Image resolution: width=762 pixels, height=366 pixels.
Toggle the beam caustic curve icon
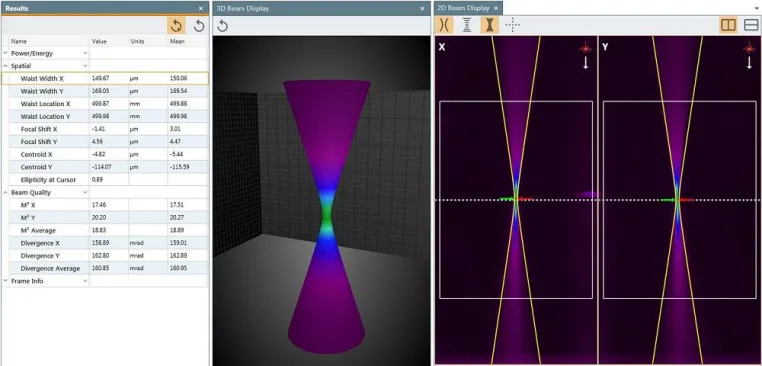click(x=444, y=25)
